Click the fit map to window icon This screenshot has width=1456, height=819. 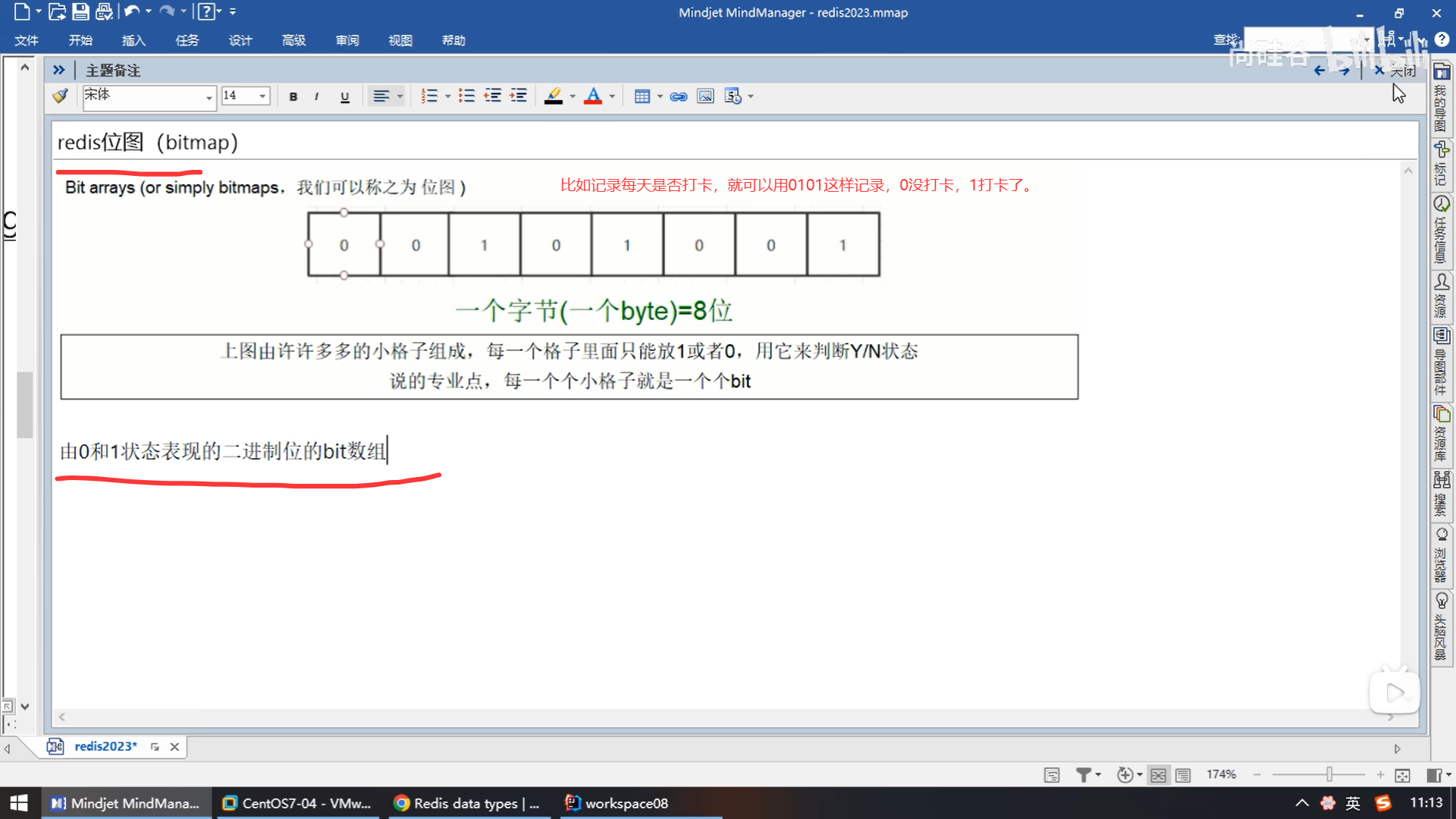1402,775
